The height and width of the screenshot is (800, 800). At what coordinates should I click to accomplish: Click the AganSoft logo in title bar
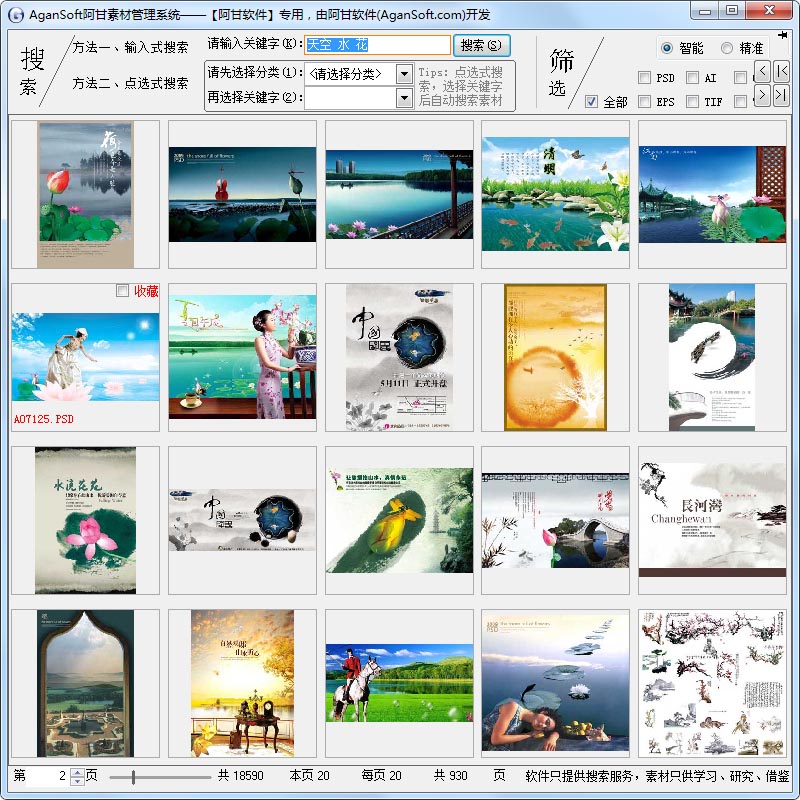pos(16,15)
